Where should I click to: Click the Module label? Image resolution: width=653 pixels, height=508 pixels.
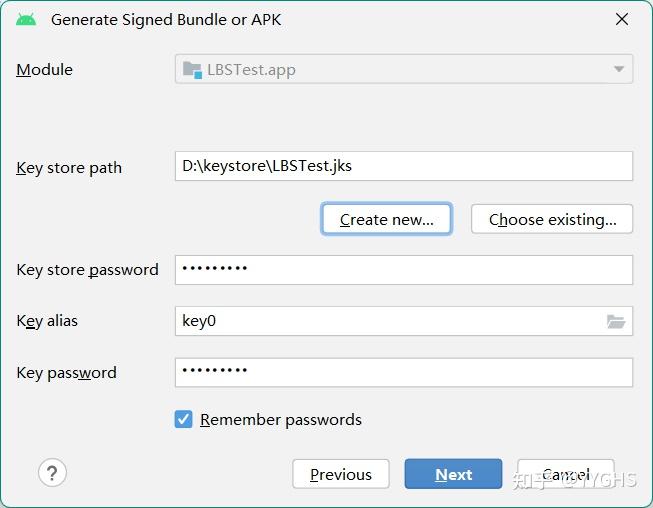click(45, 70)
